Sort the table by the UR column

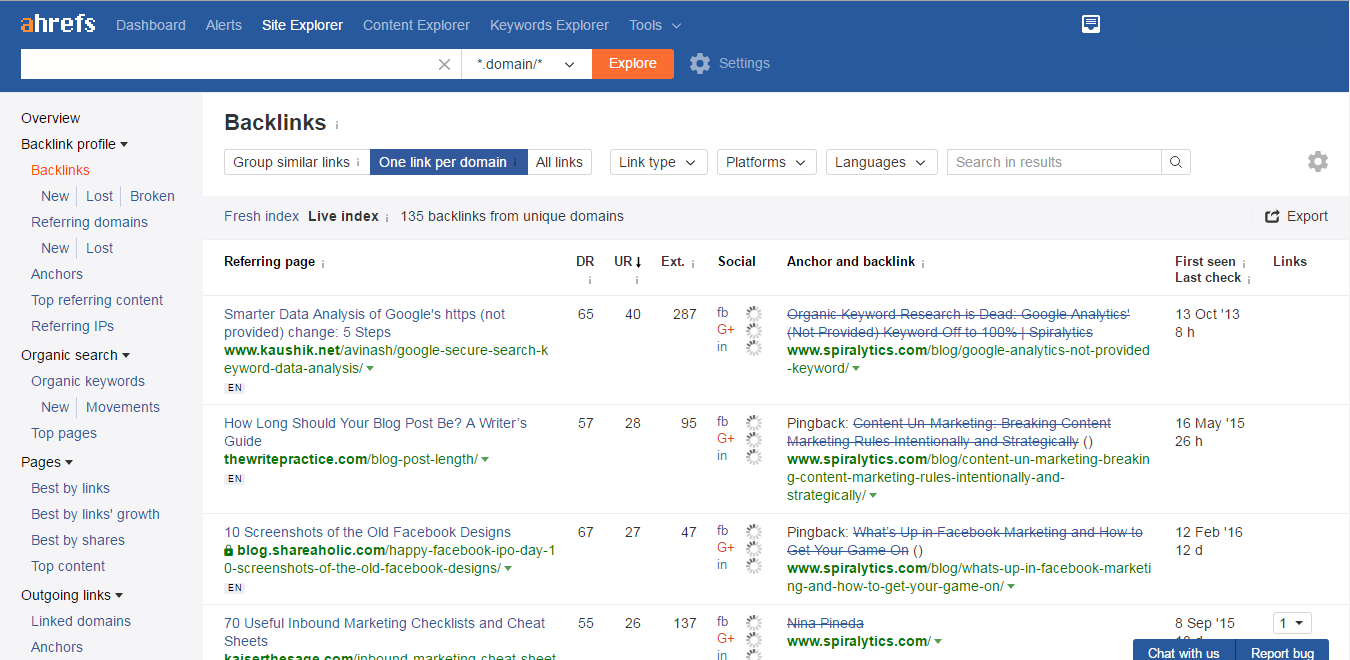pyautogui.click(x=628, y=261)
